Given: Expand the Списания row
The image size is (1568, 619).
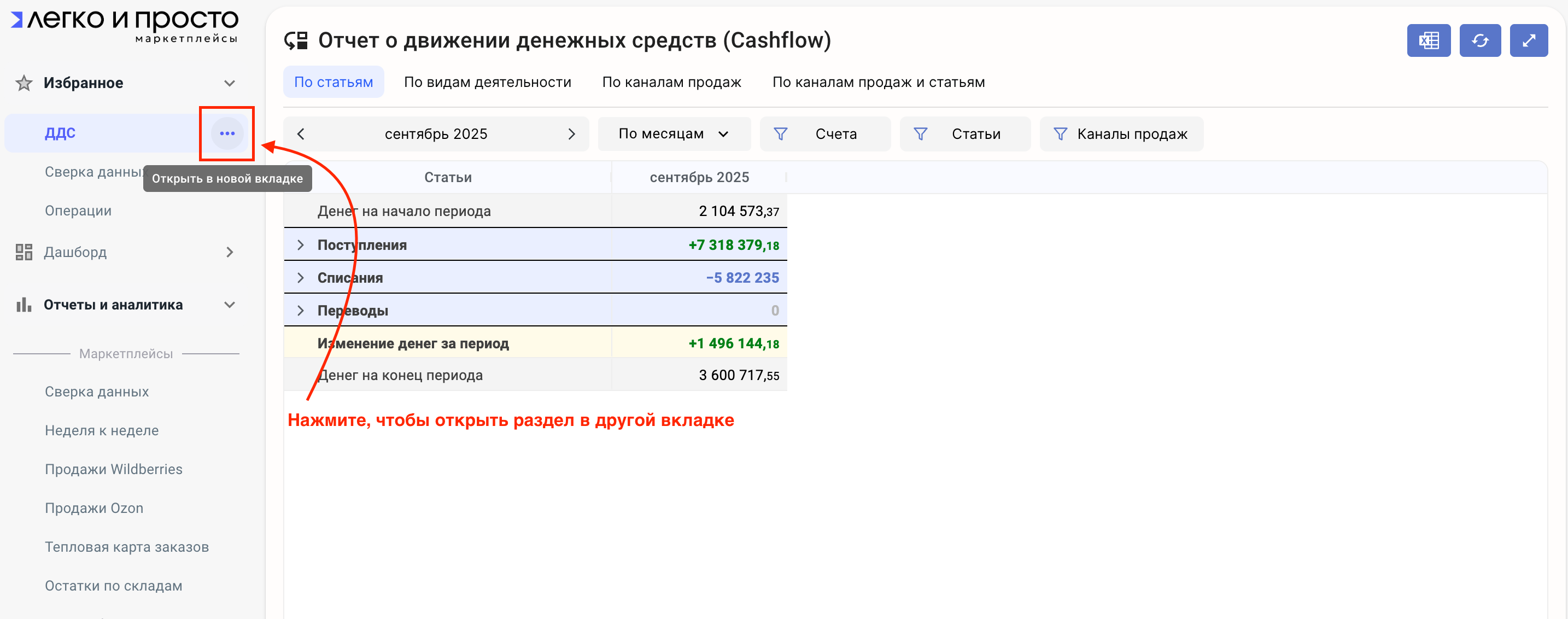Looking at the screenshot, I should click(x=300, y=278).
